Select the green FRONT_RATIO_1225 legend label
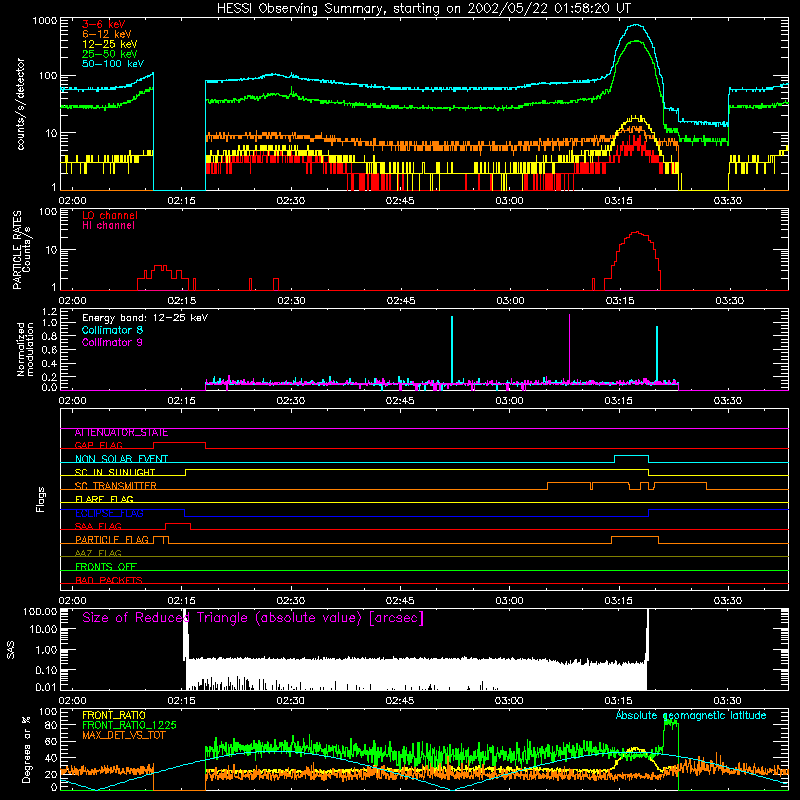This screenshot has width=800, height=800. tap(130, 725)
